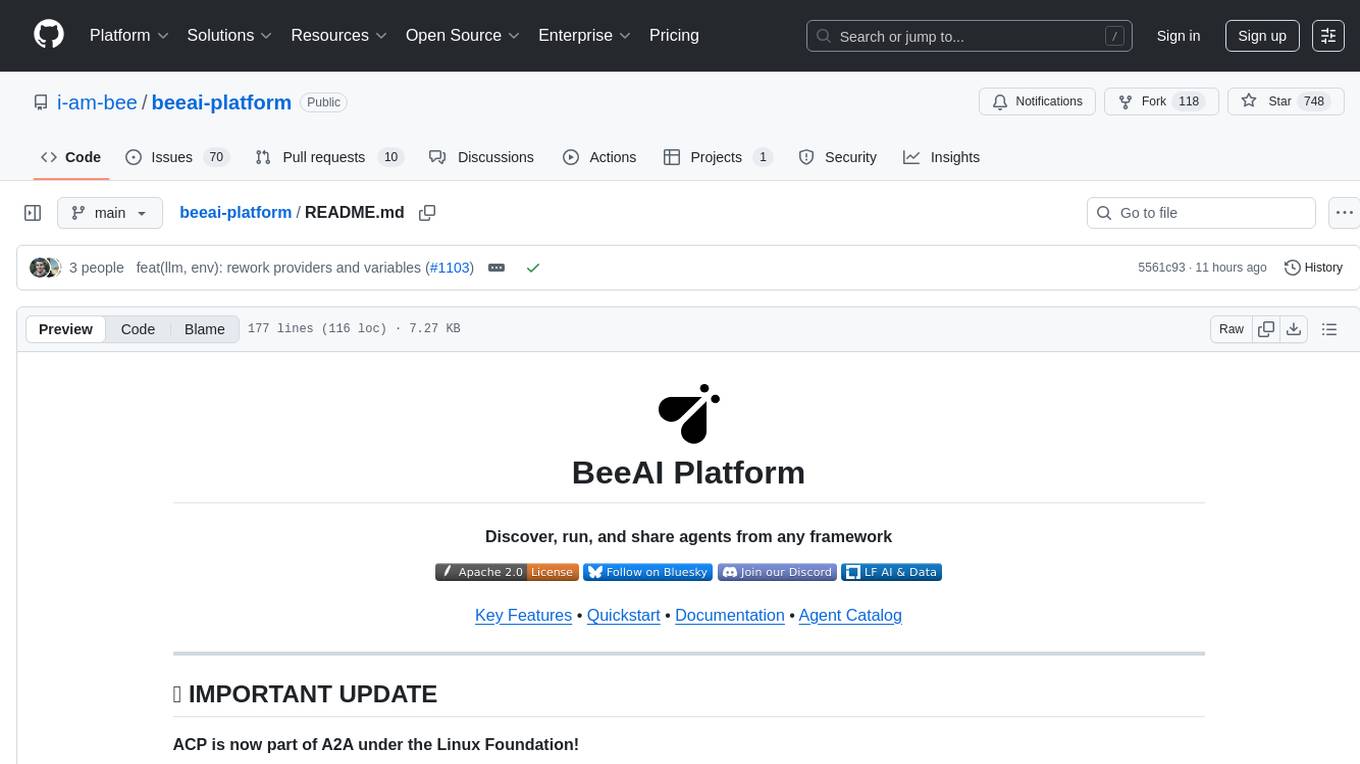Focus the Search or jump to field

(969, 36)
